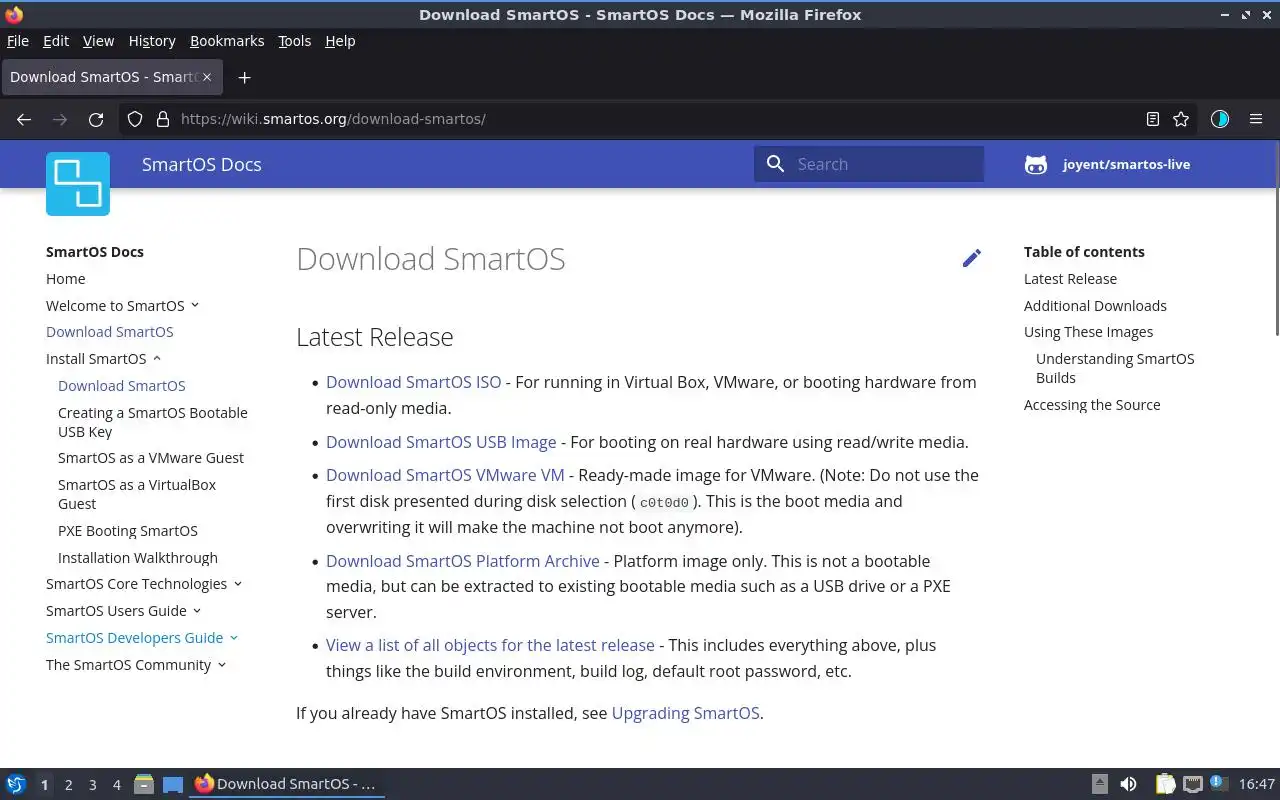Open the File menu
The width and height of the screenshot is (1280, 800).
(18, 41)
